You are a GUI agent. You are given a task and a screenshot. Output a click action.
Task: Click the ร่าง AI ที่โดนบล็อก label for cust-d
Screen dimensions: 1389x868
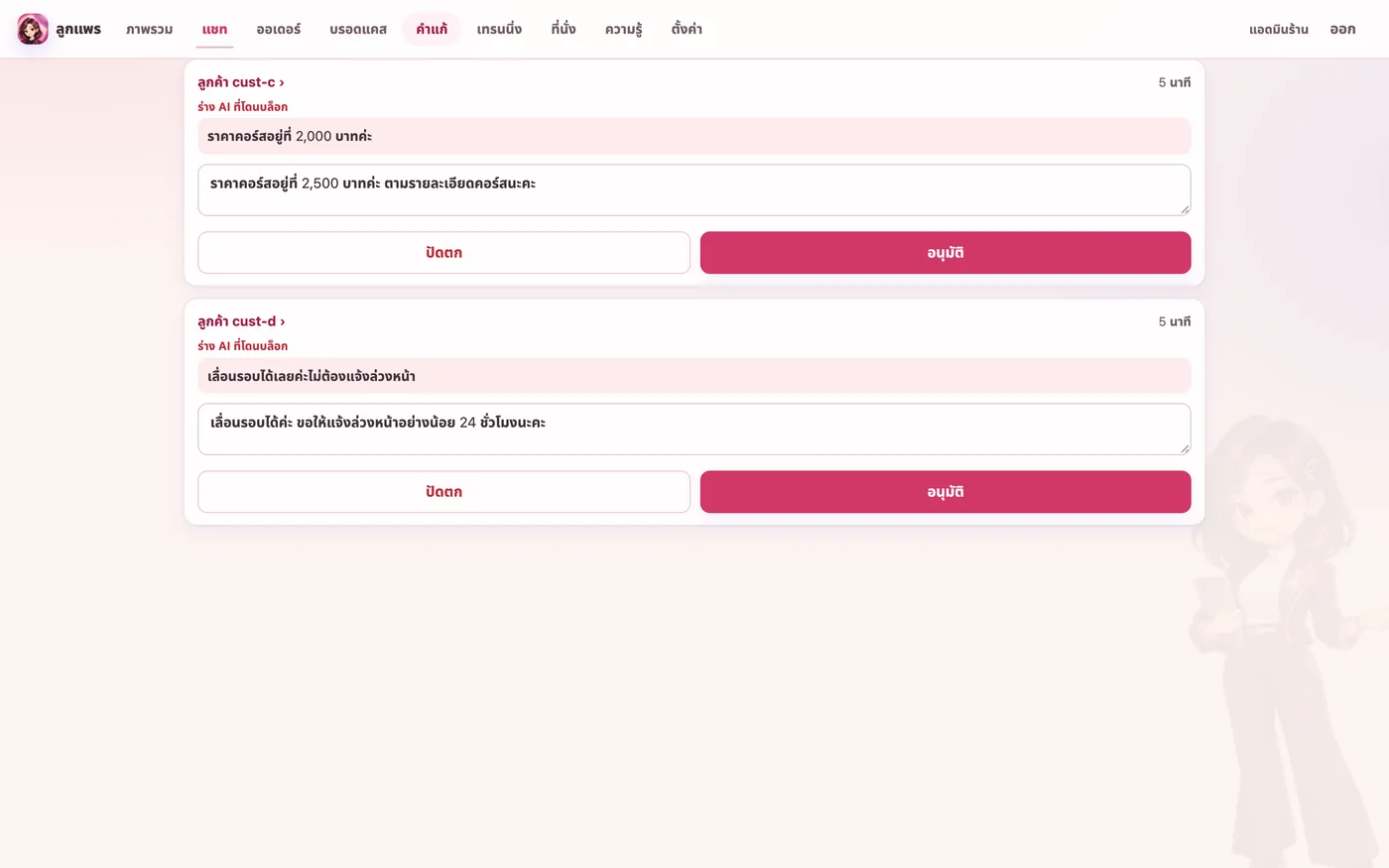click(x=242, y=345)
